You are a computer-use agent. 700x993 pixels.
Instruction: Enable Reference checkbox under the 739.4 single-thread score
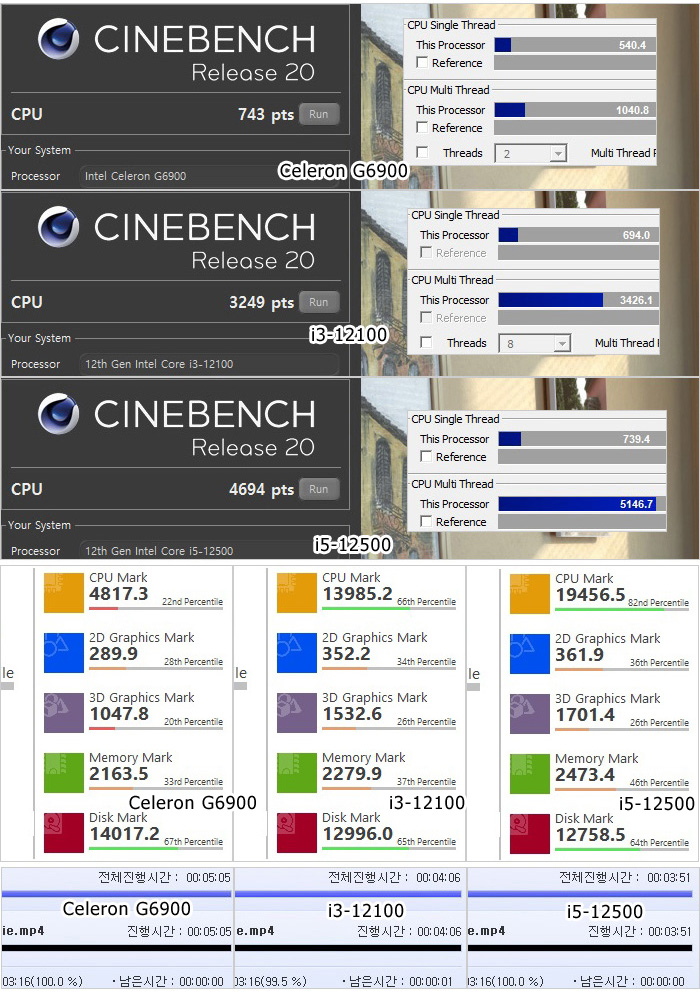426,457
